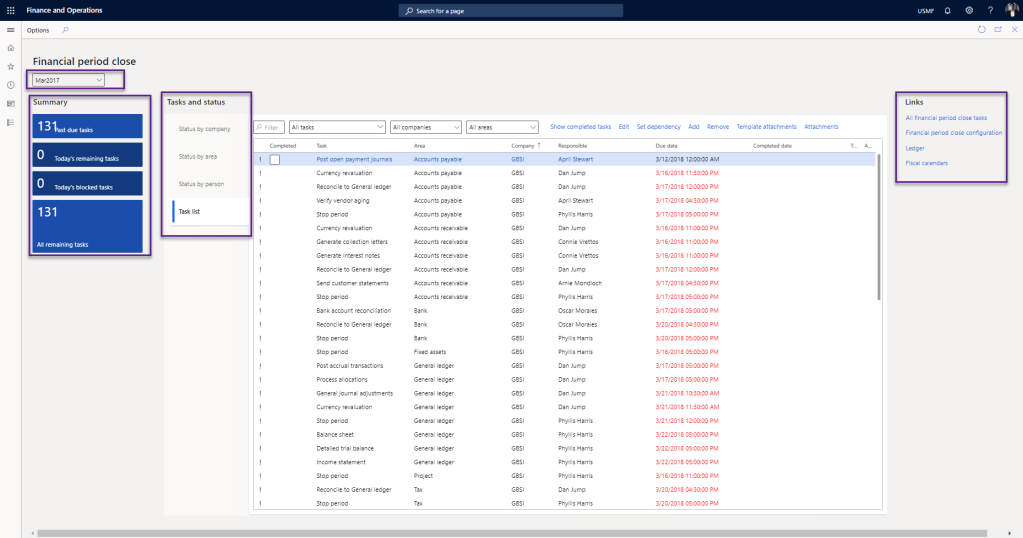Expand the All companies filter dropdown

[x=426, y=127]
